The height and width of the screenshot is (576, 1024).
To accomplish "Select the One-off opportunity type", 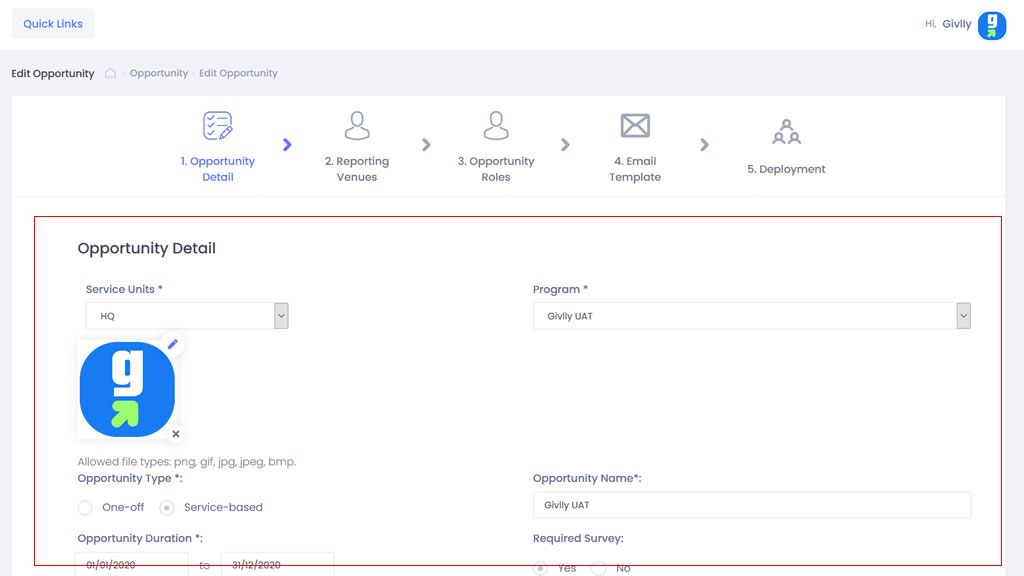I will tap(86, 508).
